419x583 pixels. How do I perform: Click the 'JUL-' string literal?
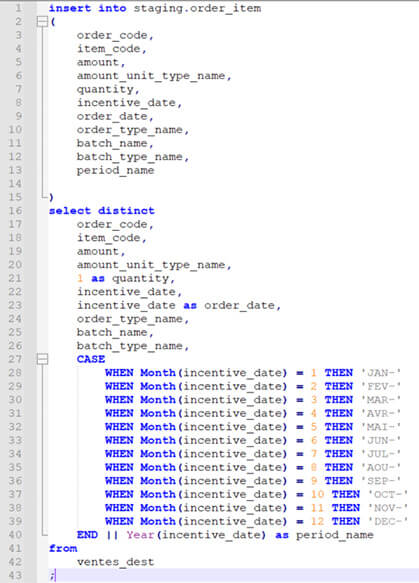point(381,454)
